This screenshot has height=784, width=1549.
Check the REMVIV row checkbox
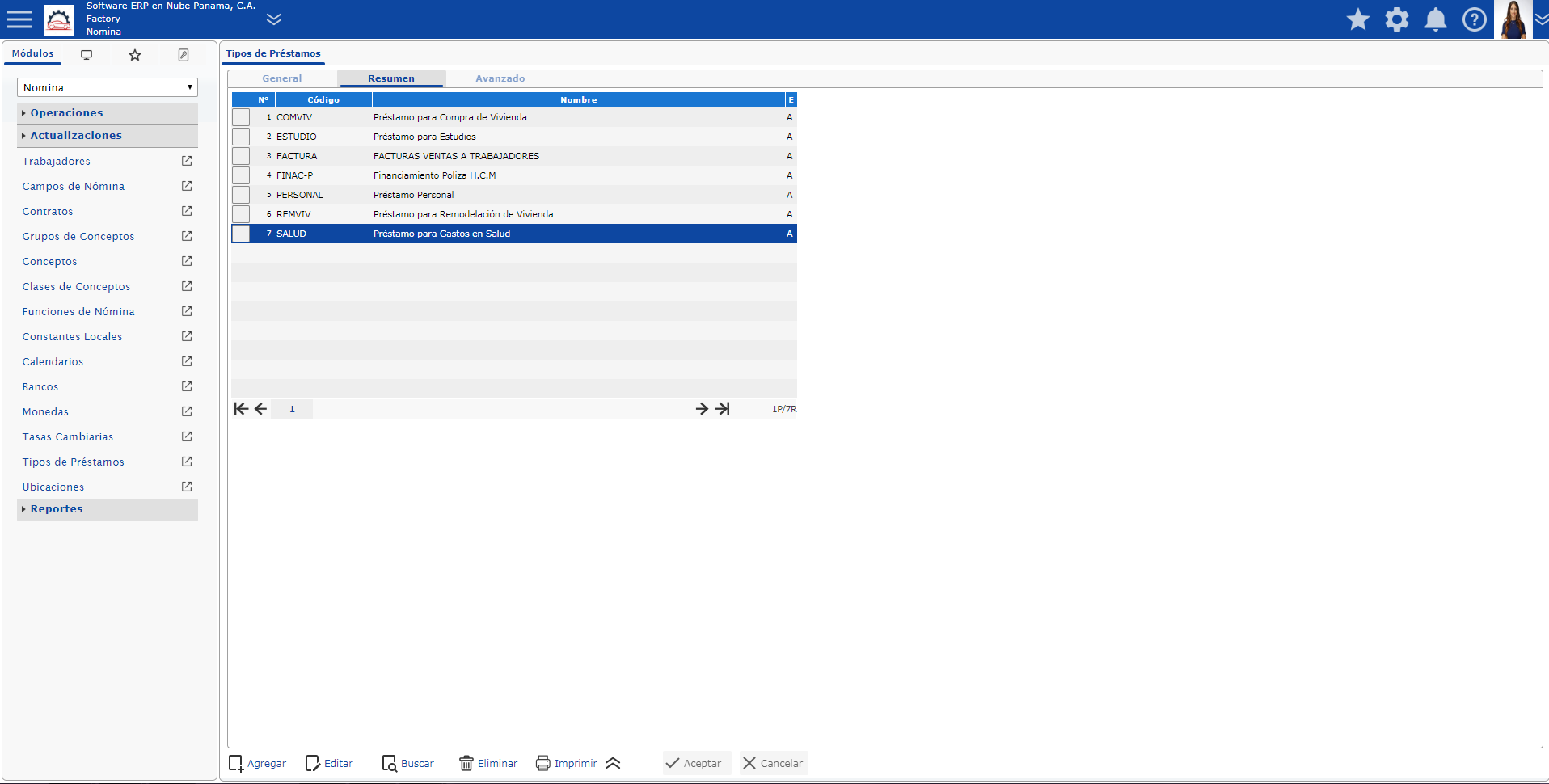241,214
